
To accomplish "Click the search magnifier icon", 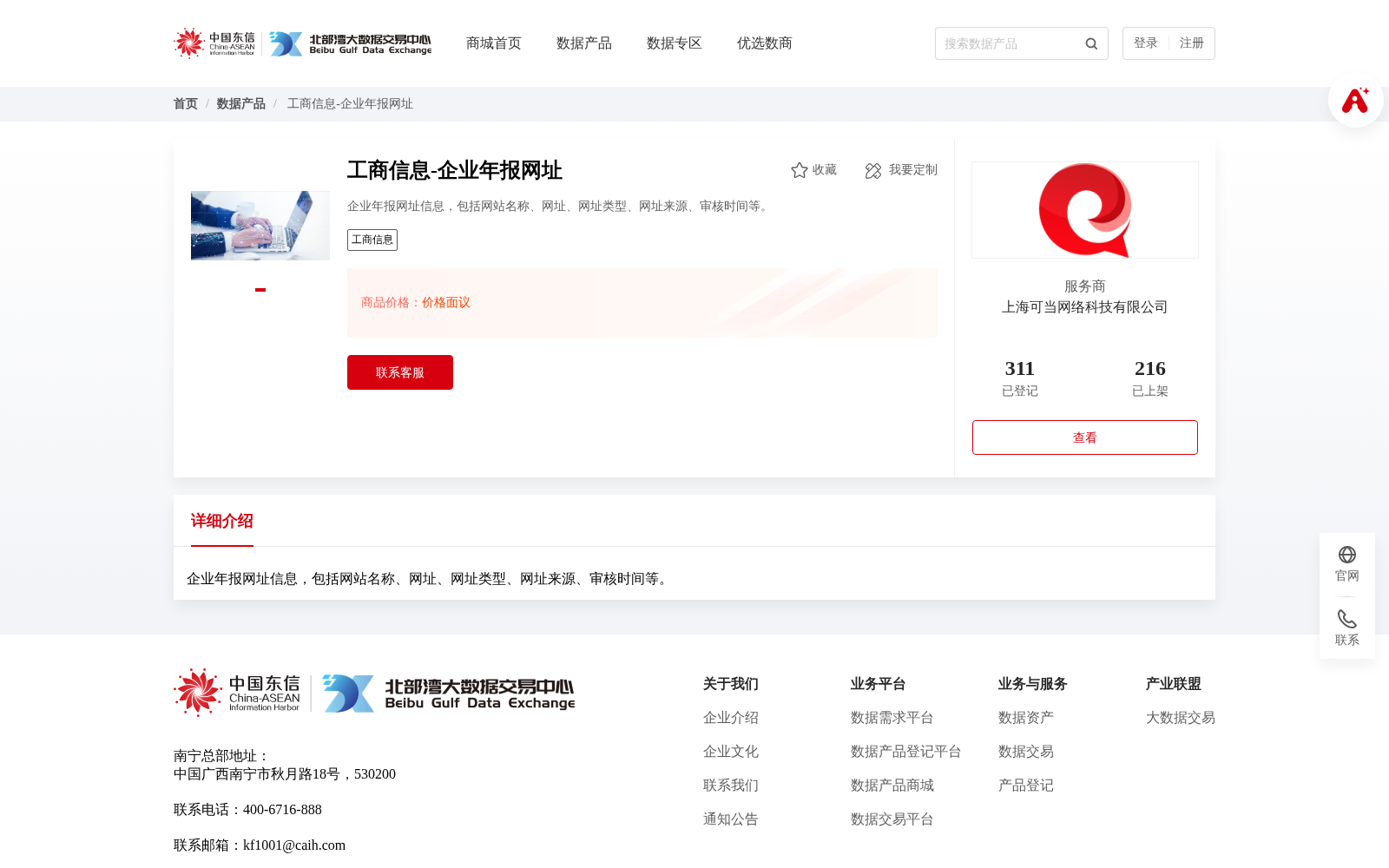I will click(1091, 43).
